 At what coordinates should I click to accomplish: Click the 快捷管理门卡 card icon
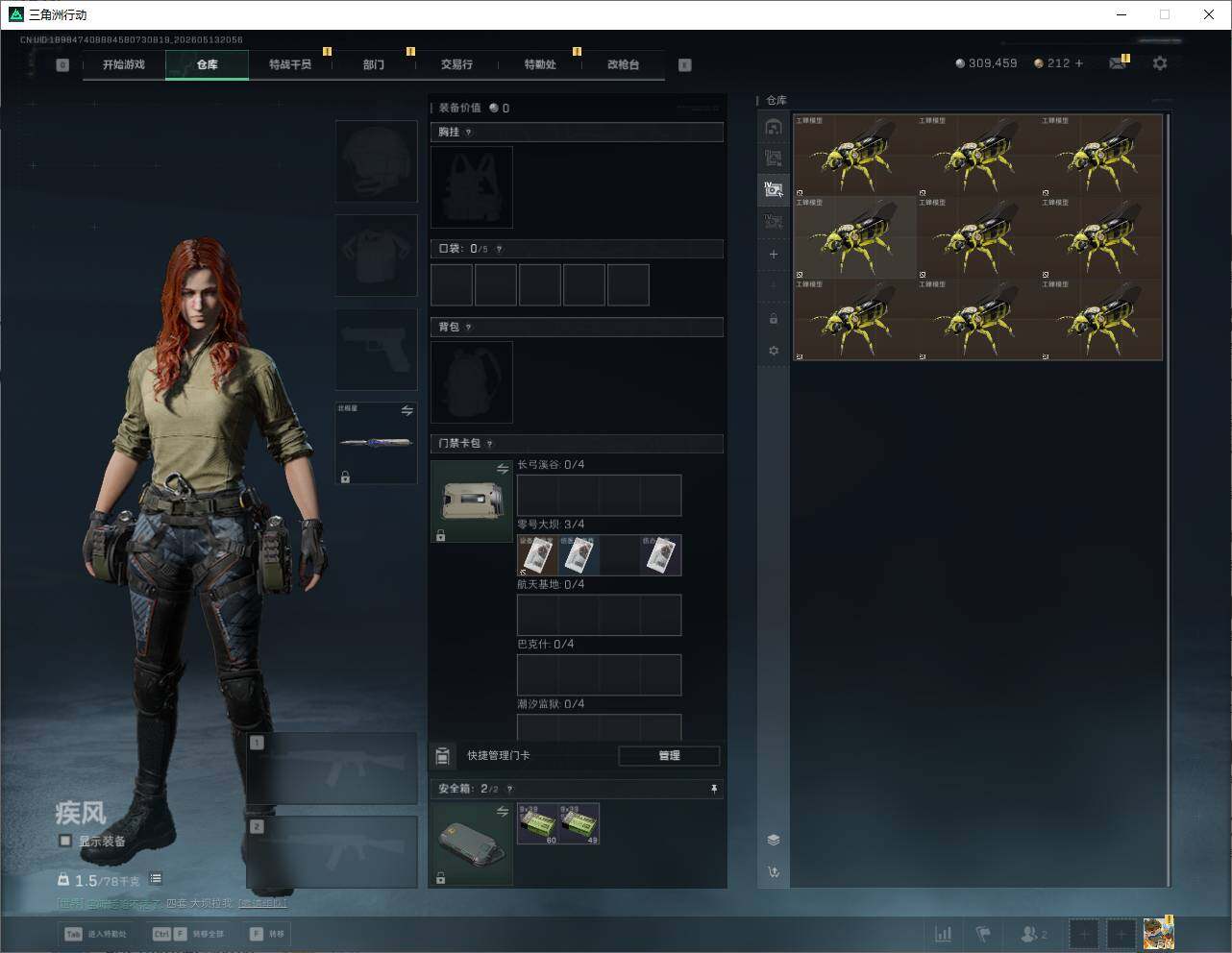tap(442, 756)
